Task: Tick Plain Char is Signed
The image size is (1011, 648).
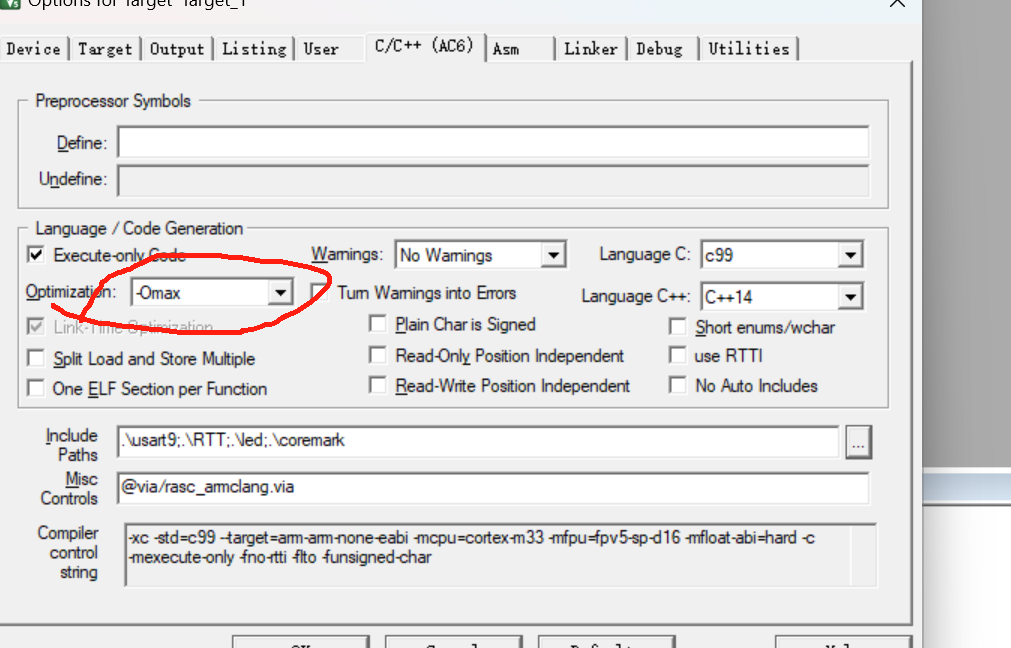Action: tap(378, 324)
